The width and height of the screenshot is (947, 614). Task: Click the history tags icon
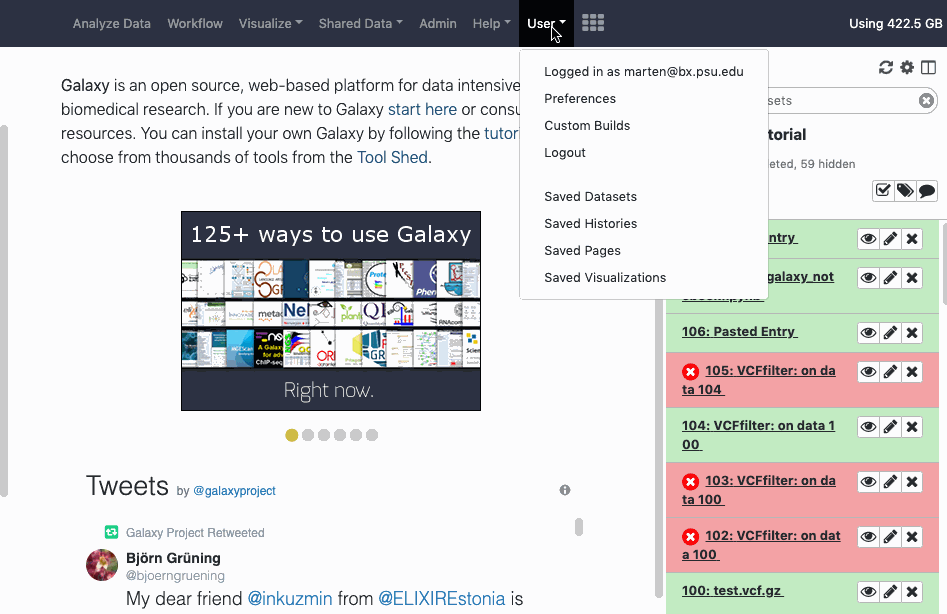click(x=905, y=191)
